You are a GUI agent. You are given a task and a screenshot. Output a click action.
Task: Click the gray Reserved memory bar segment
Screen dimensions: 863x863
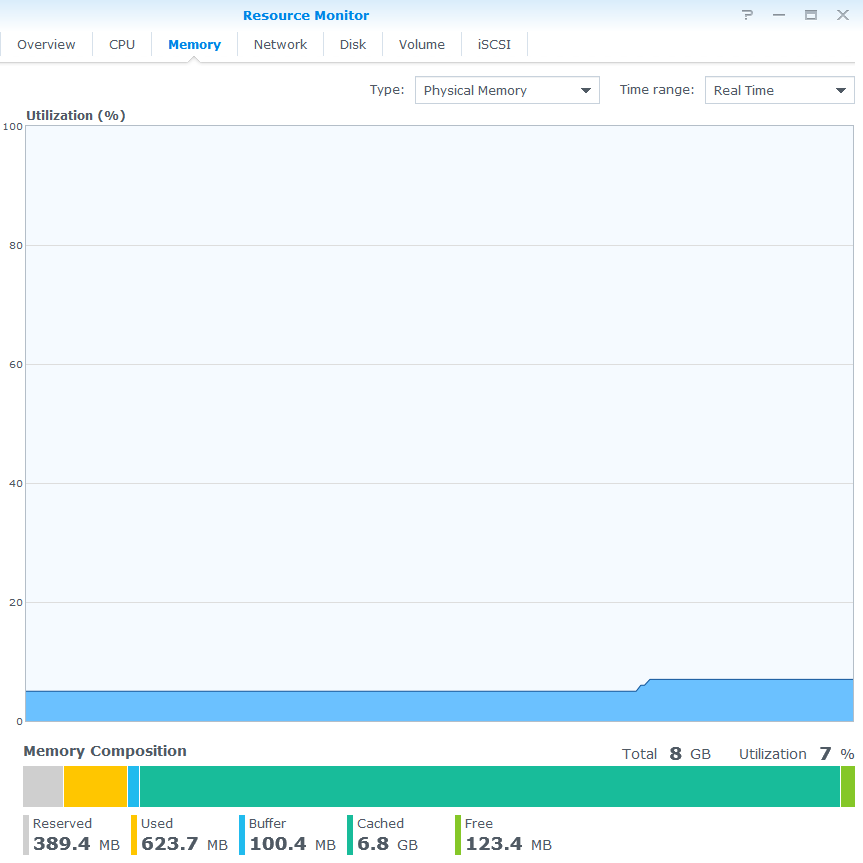[43, 786]
